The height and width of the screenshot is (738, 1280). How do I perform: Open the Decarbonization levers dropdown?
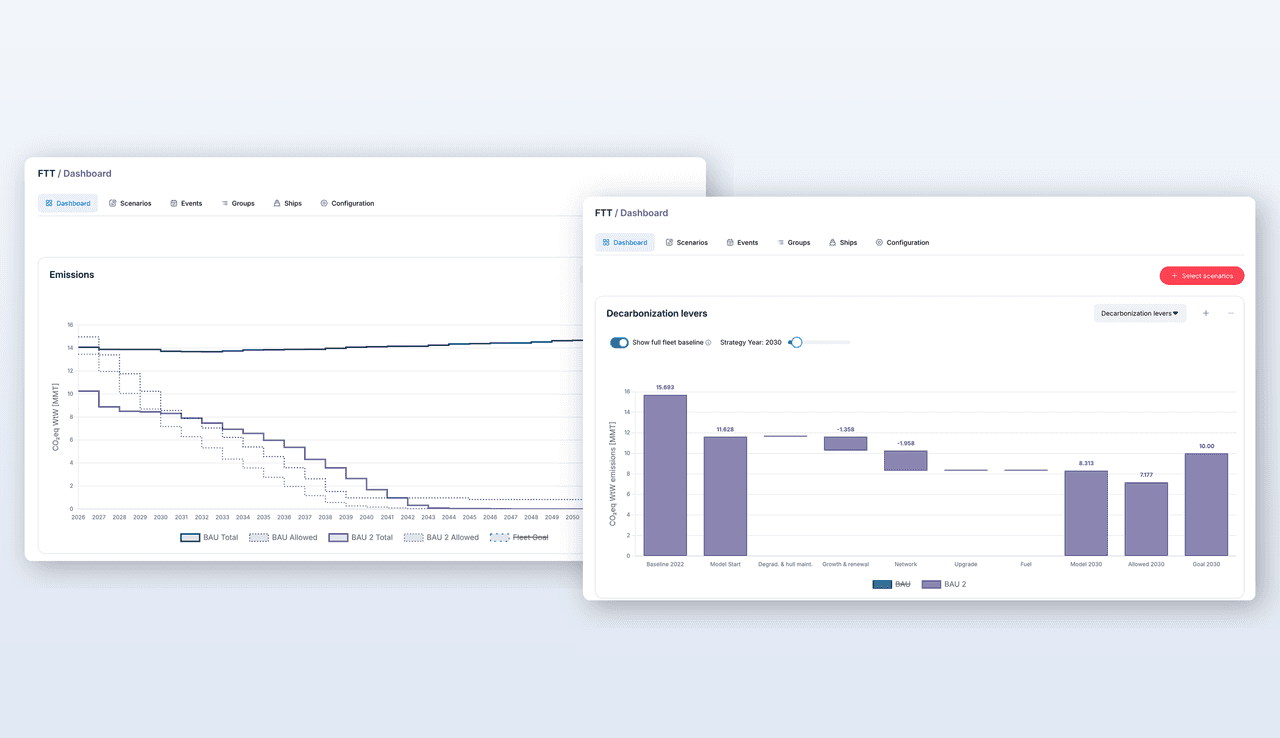tap(1139, 313)
